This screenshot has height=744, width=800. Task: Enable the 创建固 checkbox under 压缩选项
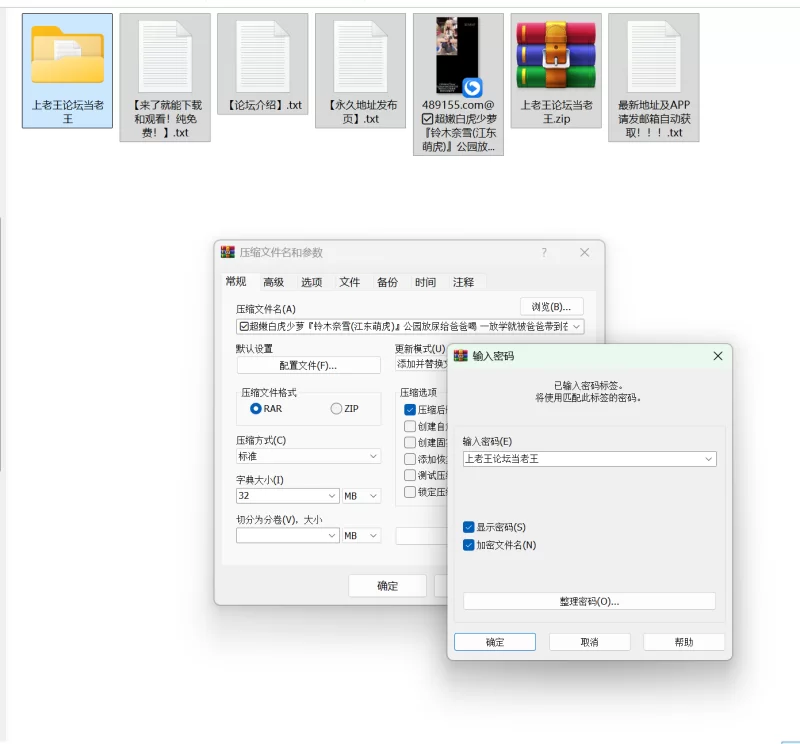[x=410, y=442]
